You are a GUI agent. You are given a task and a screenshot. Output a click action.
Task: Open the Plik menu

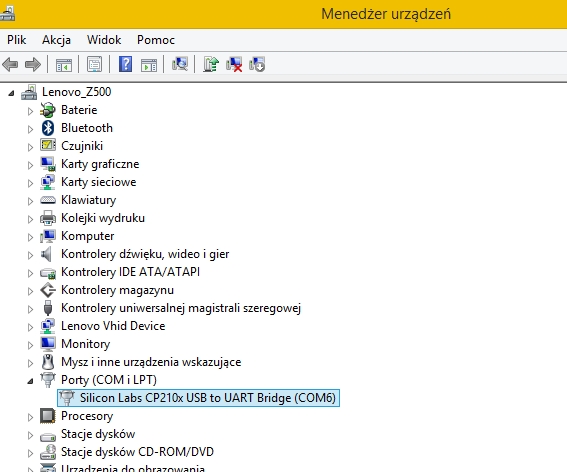coord(17,40)
